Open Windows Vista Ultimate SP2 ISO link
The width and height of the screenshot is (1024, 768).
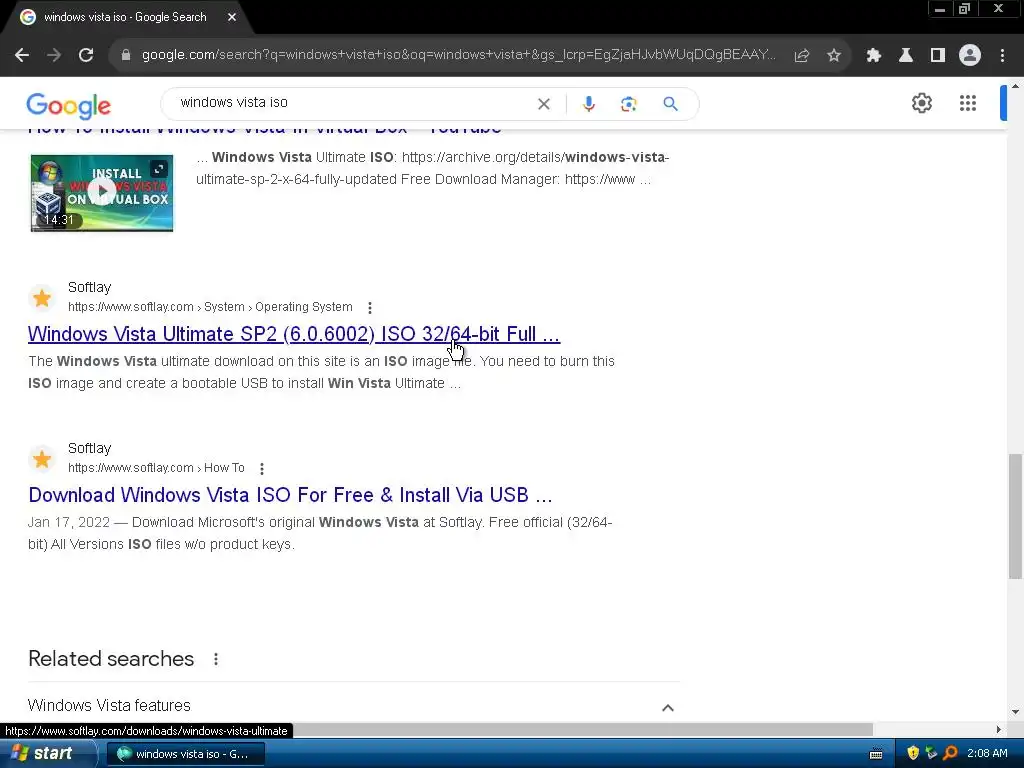[x=294, y=334]
